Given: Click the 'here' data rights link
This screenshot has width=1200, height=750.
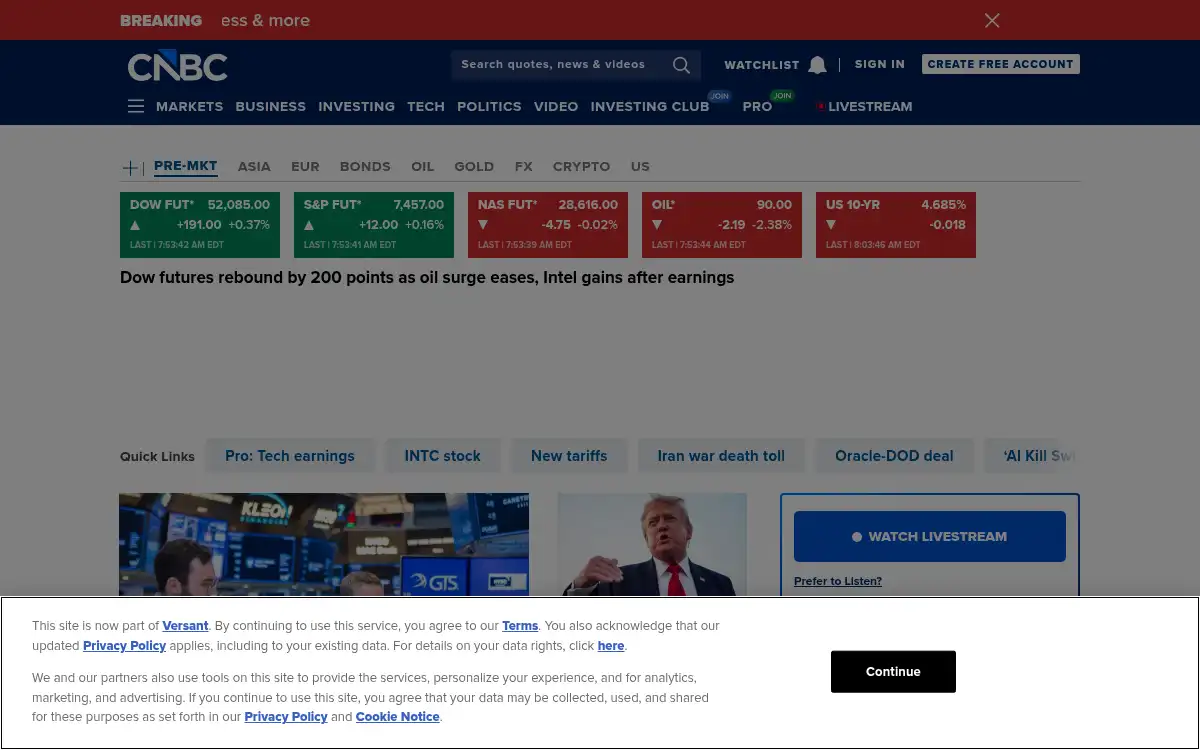Looking at the screenshot, I should point(611,646).
